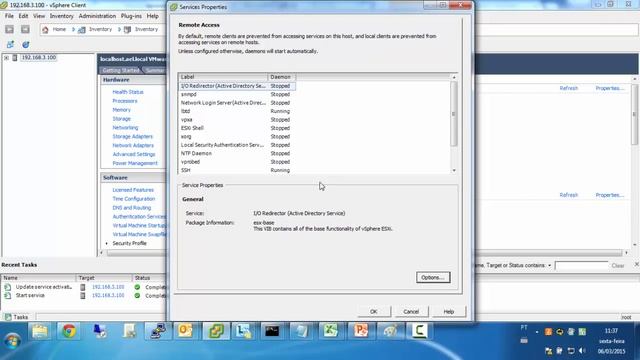Sort services by Label column header

click(223, 77)
